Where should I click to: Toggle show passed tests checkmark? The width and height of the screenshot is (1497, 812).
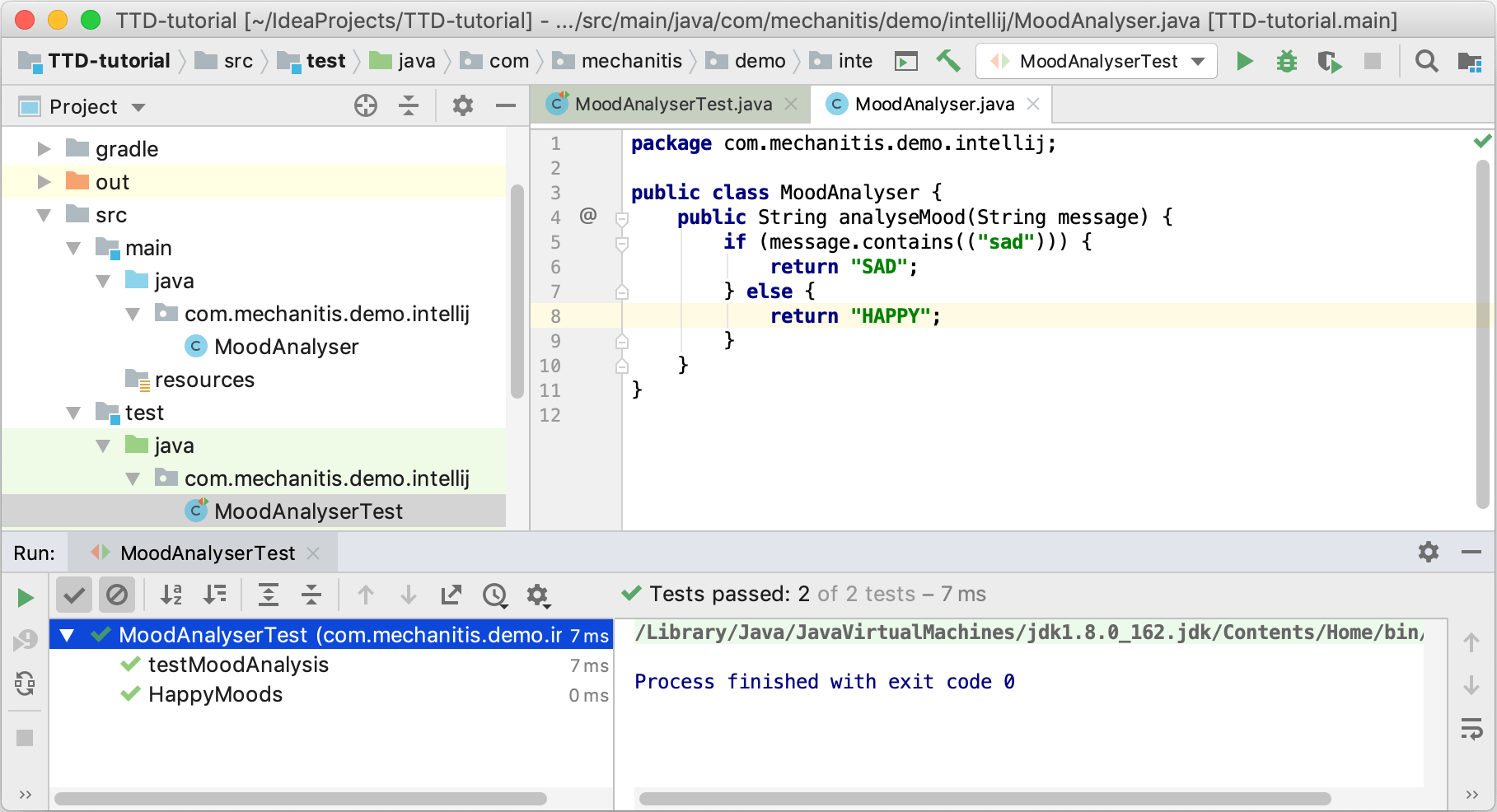click(74, 595)
